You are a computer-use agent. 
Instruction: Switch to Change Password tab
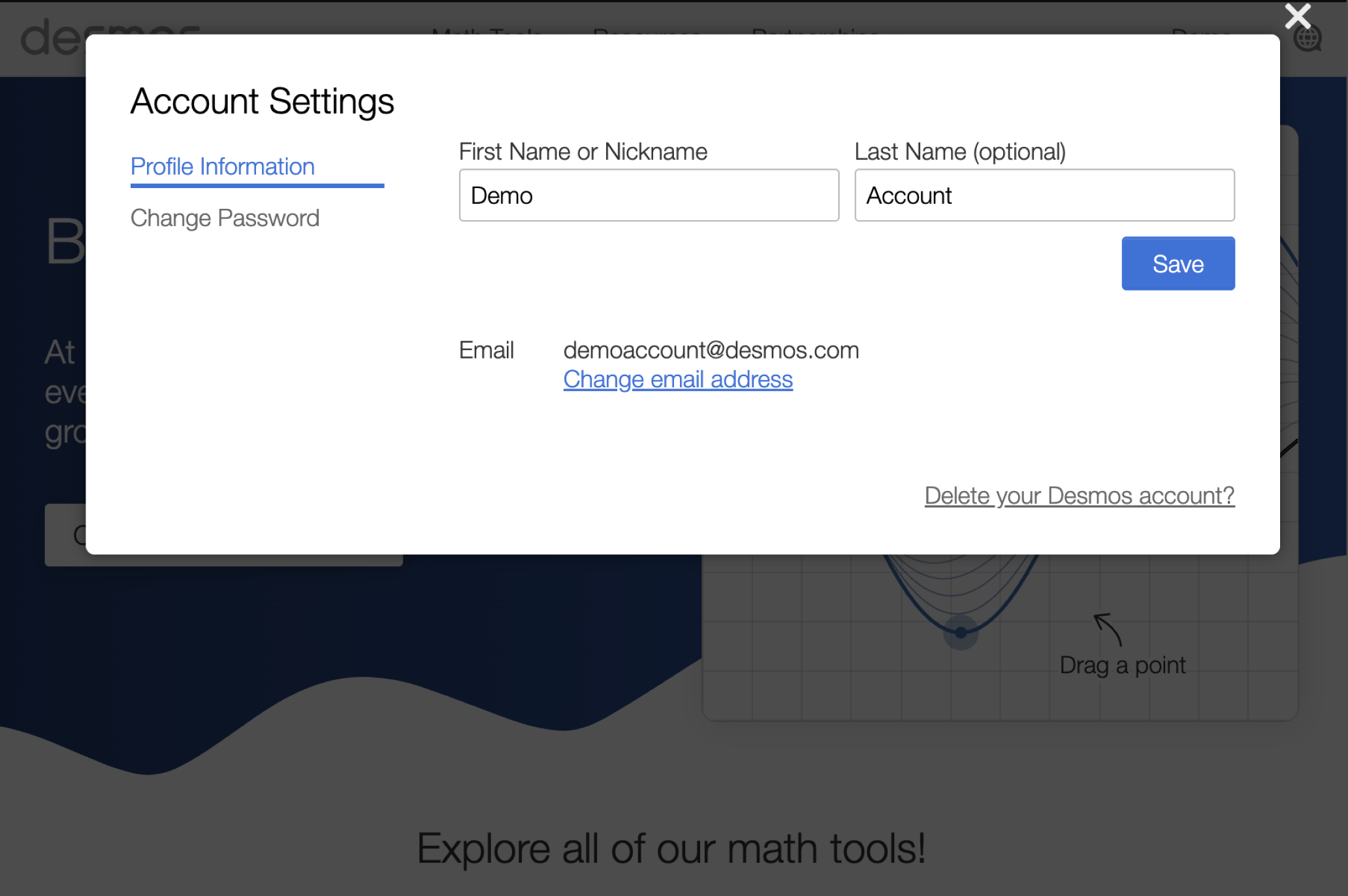pos(225,217)
